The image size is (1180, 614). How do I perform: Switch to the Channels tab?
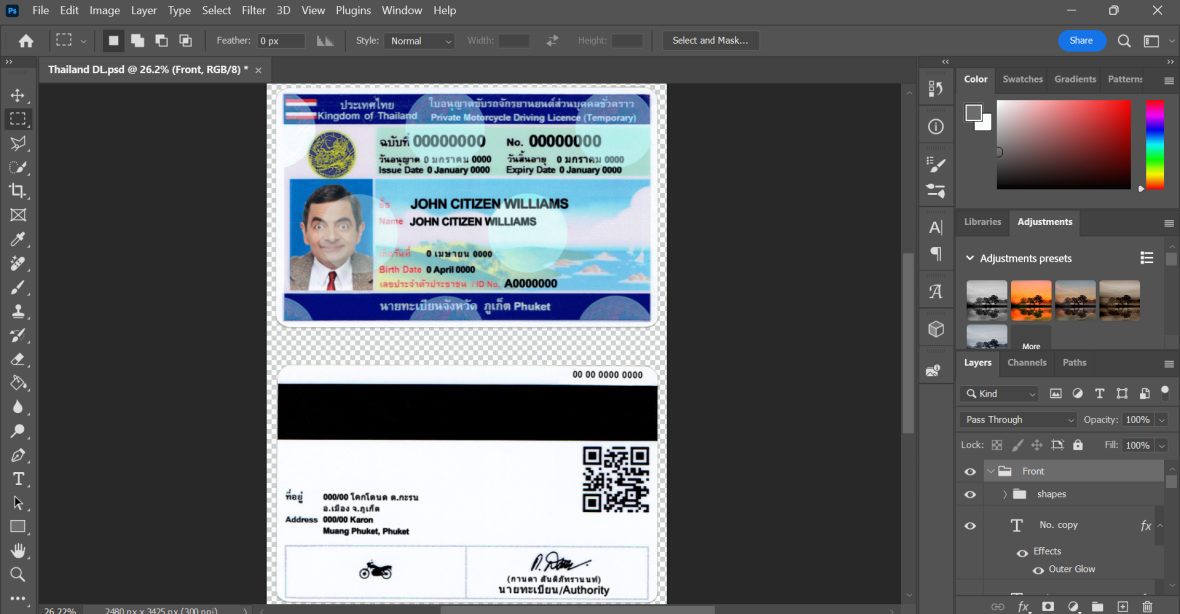1027,363
